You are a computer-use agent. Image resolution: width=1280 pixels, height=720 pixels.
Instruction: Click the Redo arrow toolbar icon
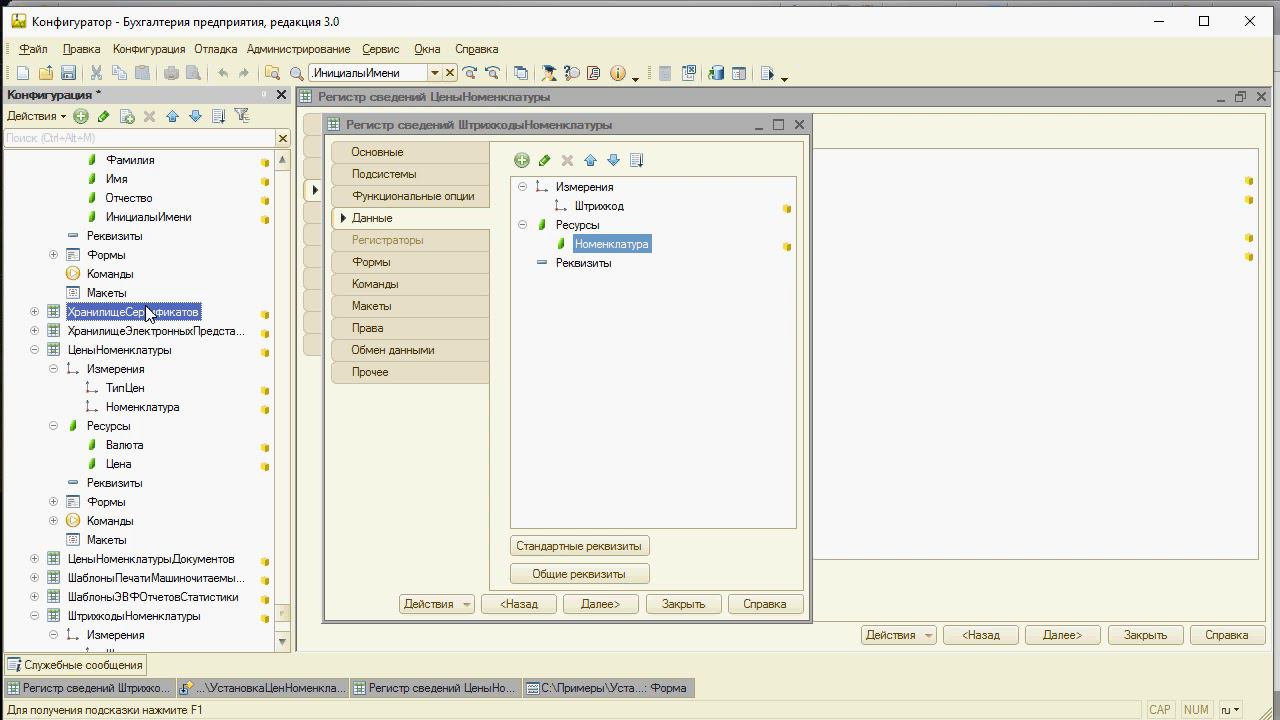coord(243,73)
